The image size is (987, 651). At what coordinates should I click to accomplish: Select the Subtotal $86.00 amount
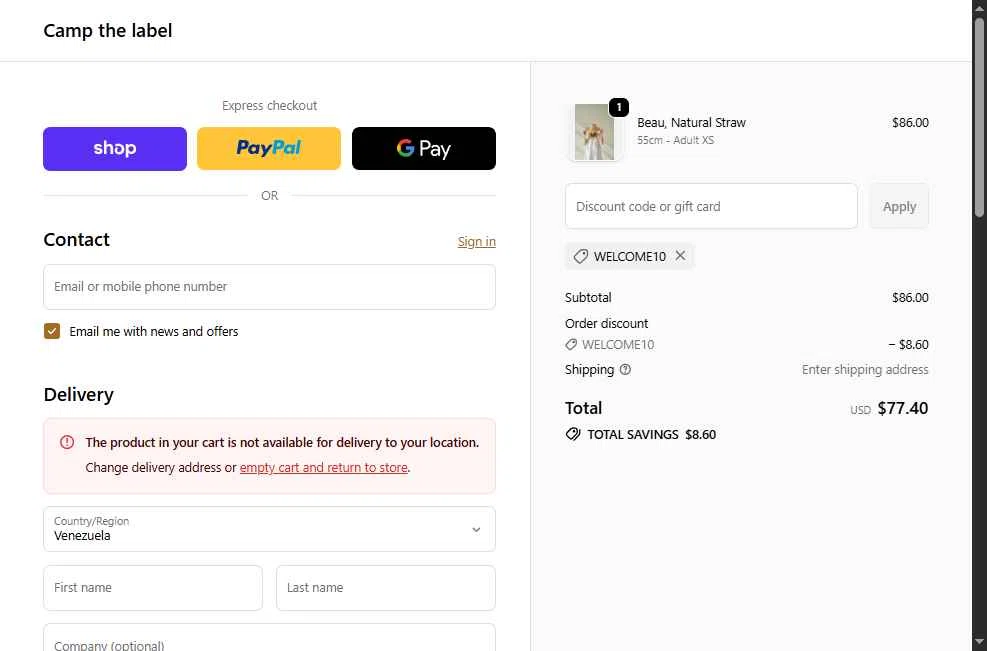(x=910, y=298)
